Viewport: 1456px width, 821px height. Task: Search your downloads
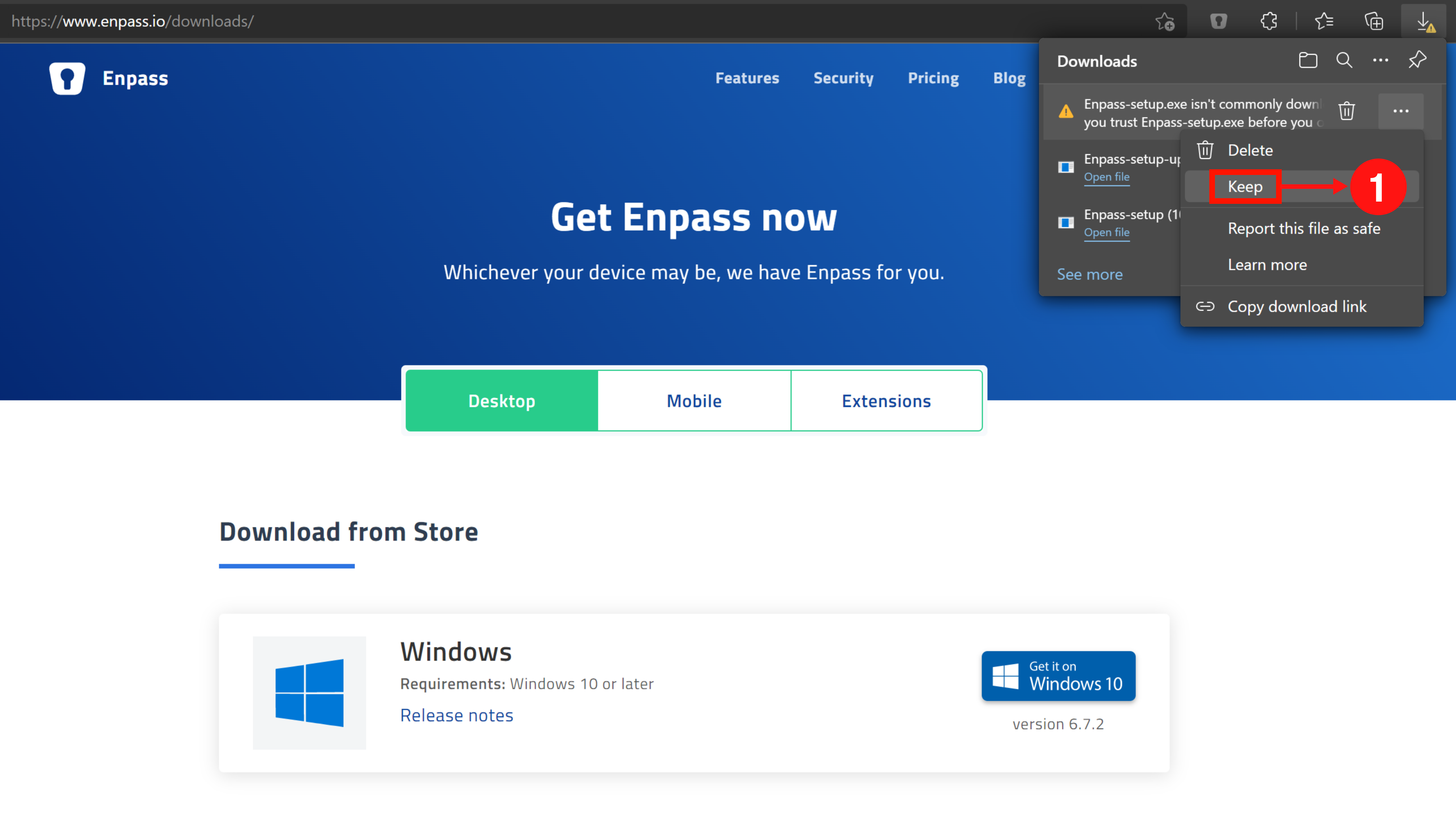point(1344,60)
